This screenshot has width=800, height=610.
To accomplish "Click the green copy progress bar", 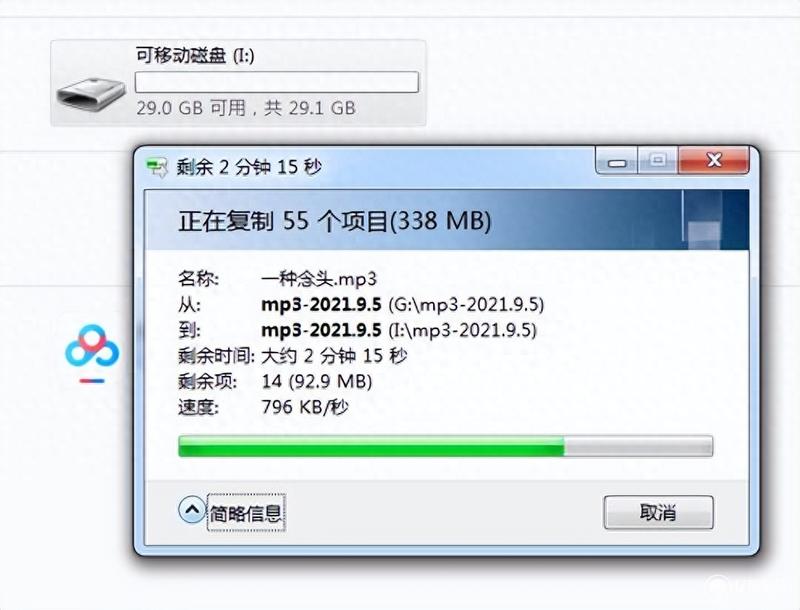I will click(x=445, y=446).
